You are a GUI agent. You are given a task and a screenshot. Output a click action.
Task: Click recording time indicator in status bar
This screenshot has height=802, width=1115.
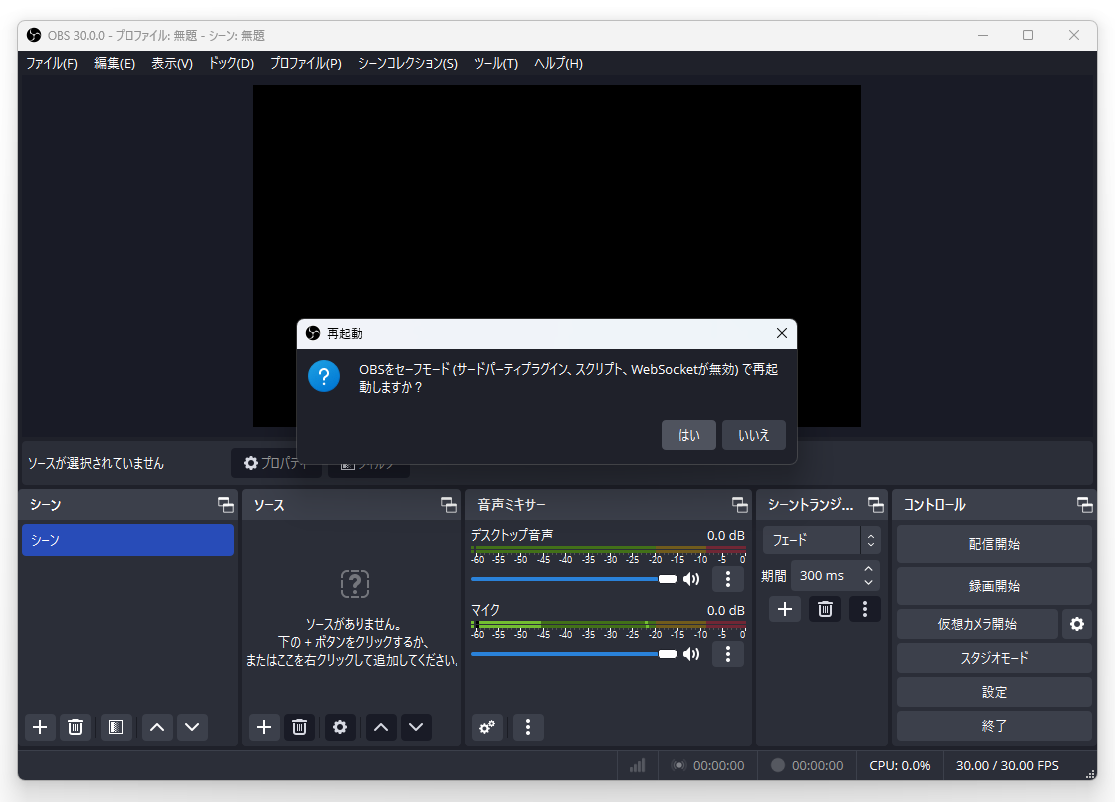point(807,766)
